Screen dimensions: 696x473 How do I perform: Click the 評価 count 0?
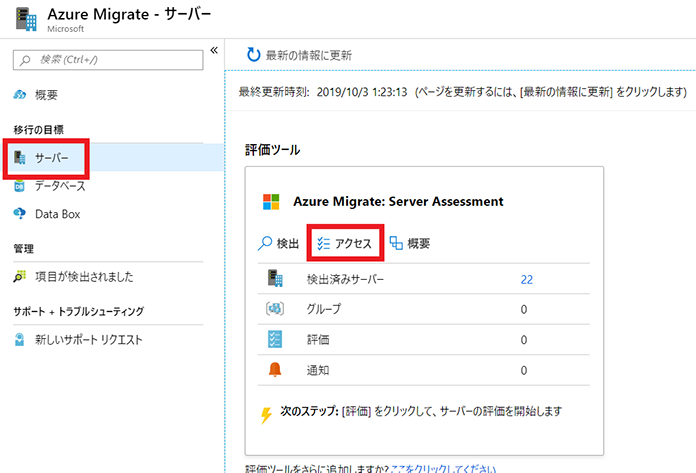click(x=524, y=340)
